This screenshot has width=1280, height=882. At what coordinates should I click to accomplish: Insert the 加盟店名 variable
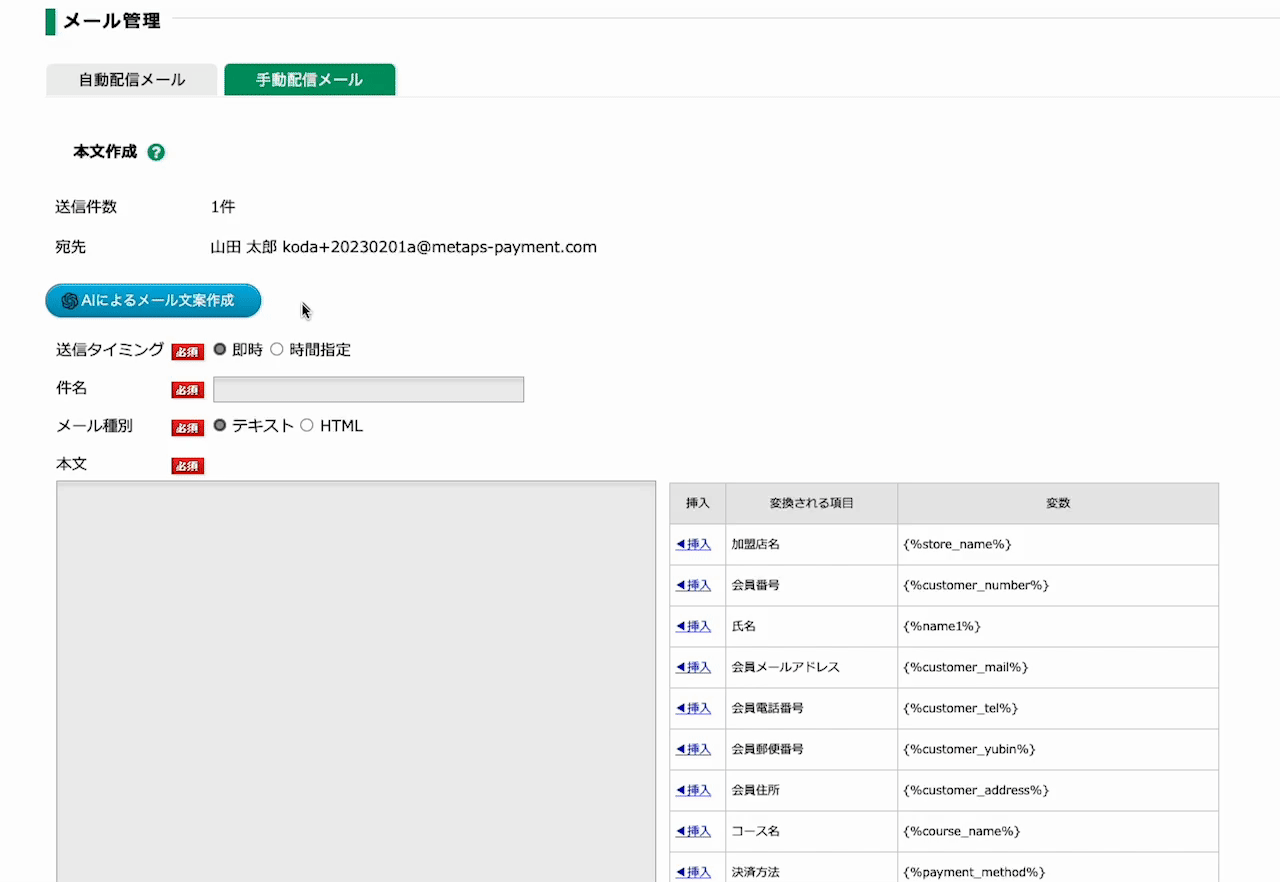click(x=694, y=545)
